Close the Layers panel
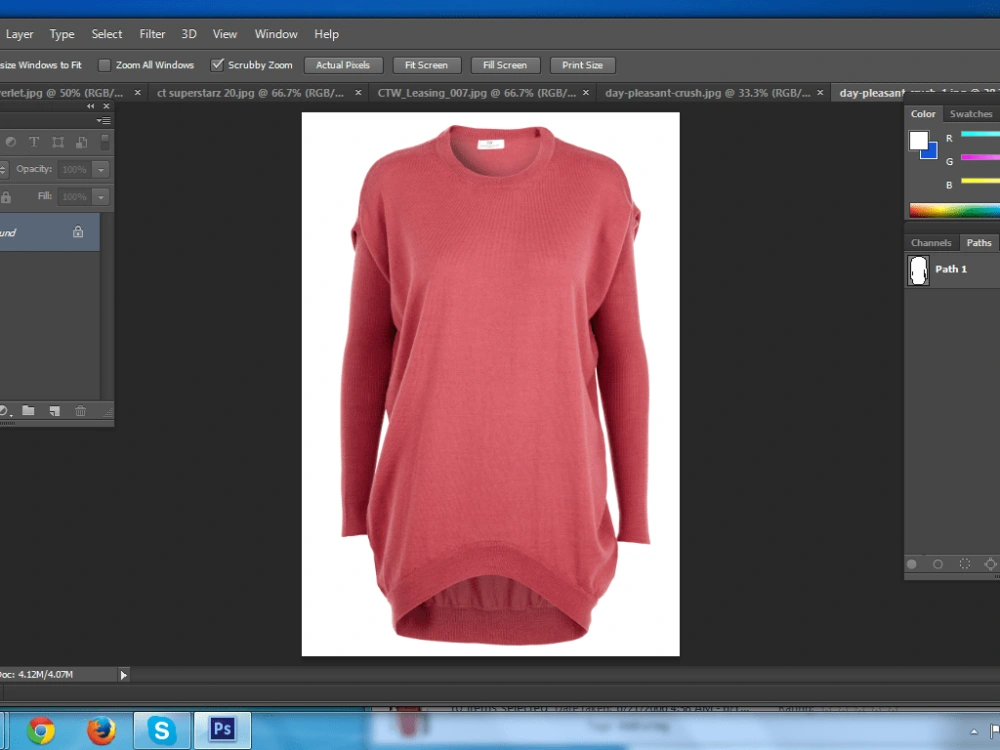 [107, 107]
